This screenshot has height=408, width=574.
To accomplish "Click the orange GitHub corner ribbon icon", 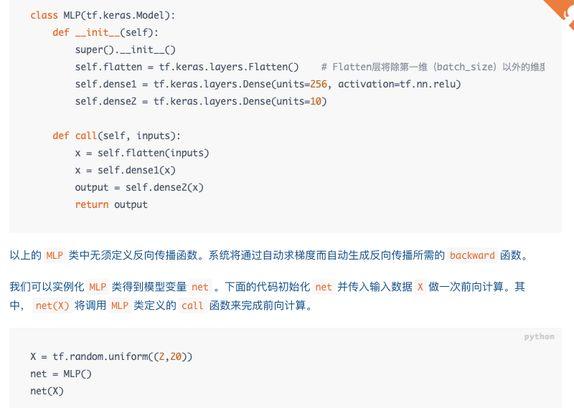I will coord(562,12).
